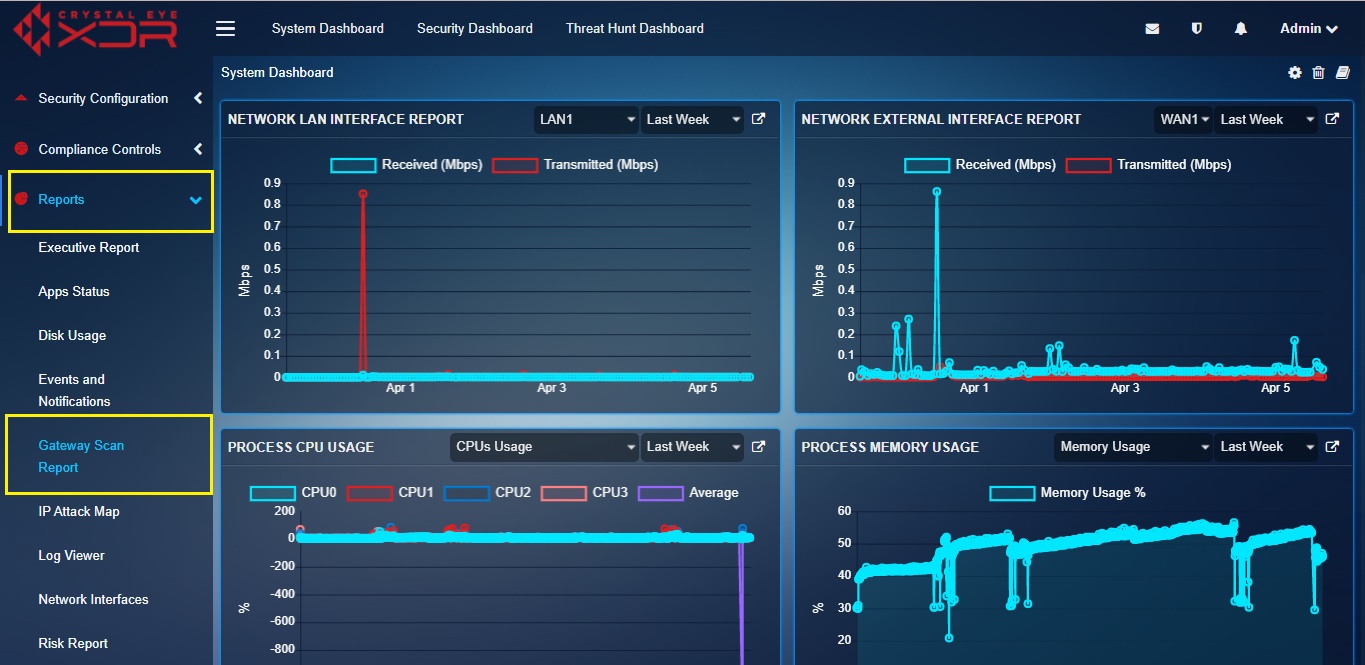Open the Memory Usage dropdown
This screenshot has width=1365, height=665.
coord(1133,447)
